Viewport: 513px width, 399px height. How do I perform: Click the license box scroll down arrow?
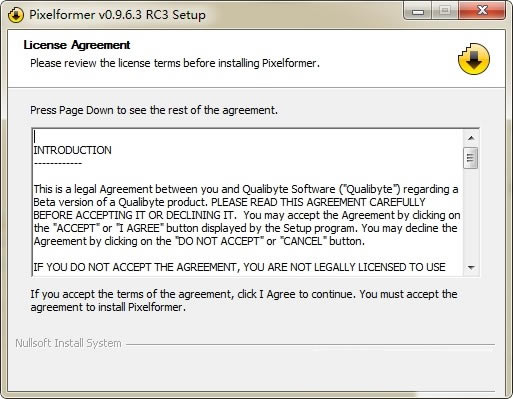[471, 267]
